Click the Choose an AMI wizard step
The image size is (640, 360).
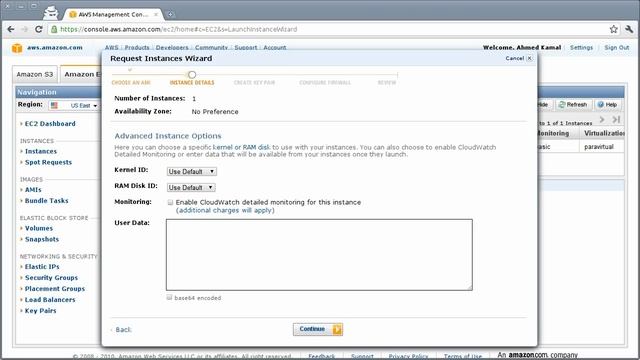click(x=131, y=83)
